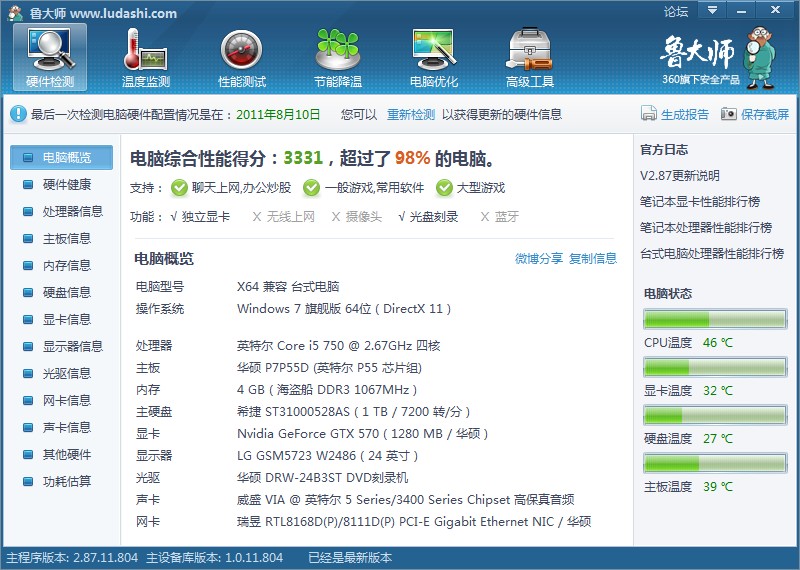Click the 硬盘温度 progress bar

715,415
